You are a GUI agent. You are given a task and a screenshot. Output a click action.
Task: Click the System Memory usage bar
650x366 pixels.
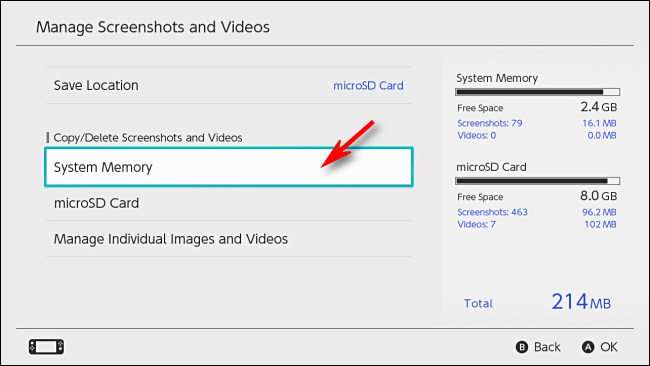pos(538,92)
